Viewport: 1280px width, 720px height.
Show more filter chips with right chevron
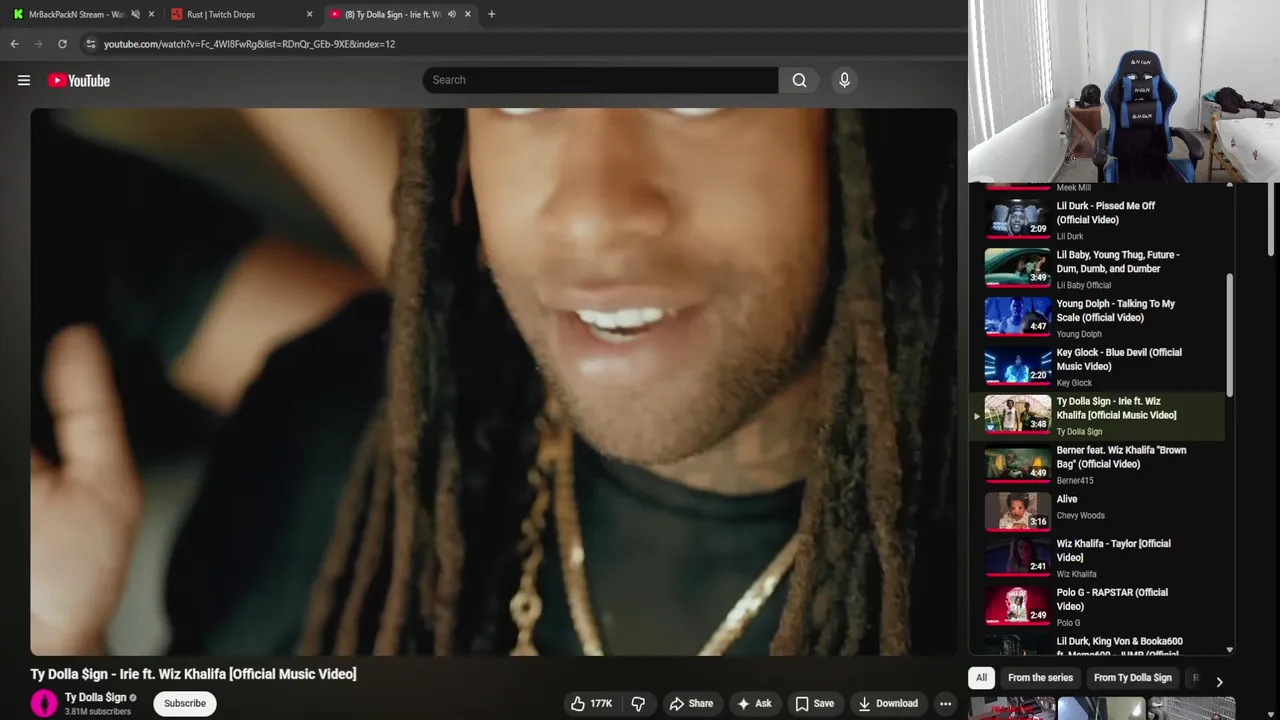pyautogui.click(x=1219, y=682)
